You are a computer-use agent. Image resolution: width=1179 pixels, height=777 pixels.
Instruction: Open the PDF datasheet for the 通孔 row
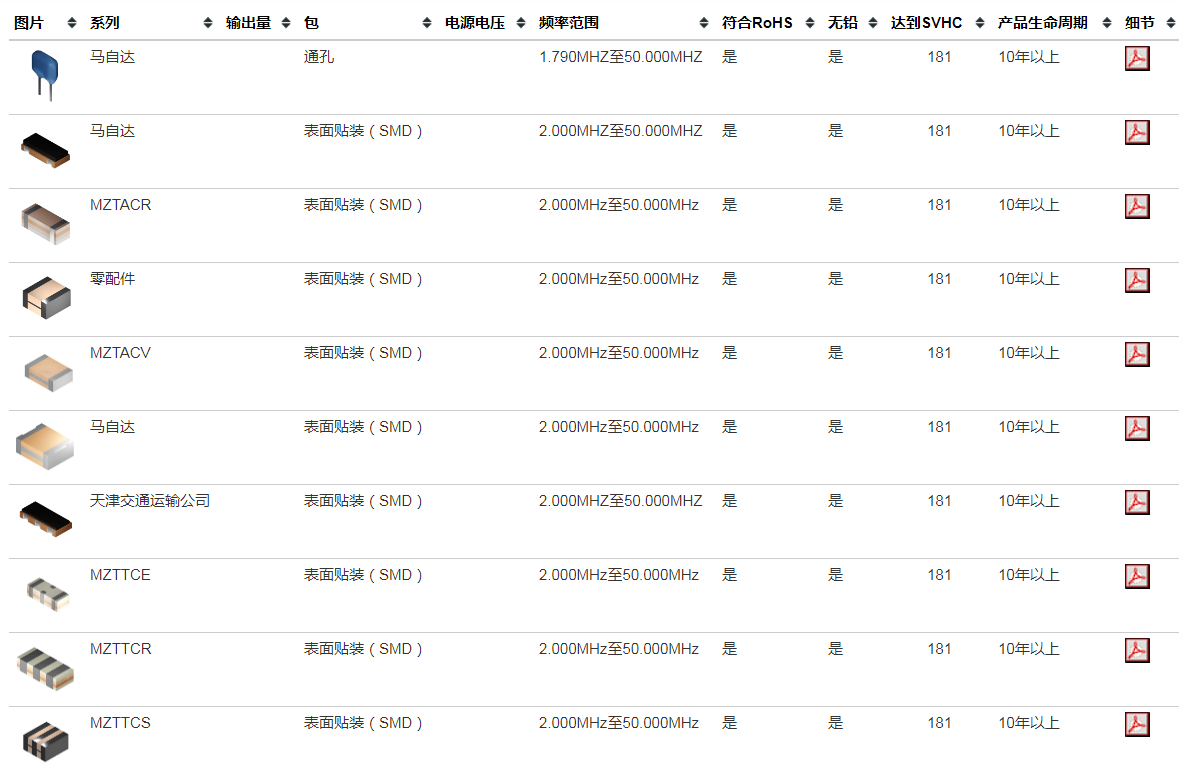[1137, 59]
